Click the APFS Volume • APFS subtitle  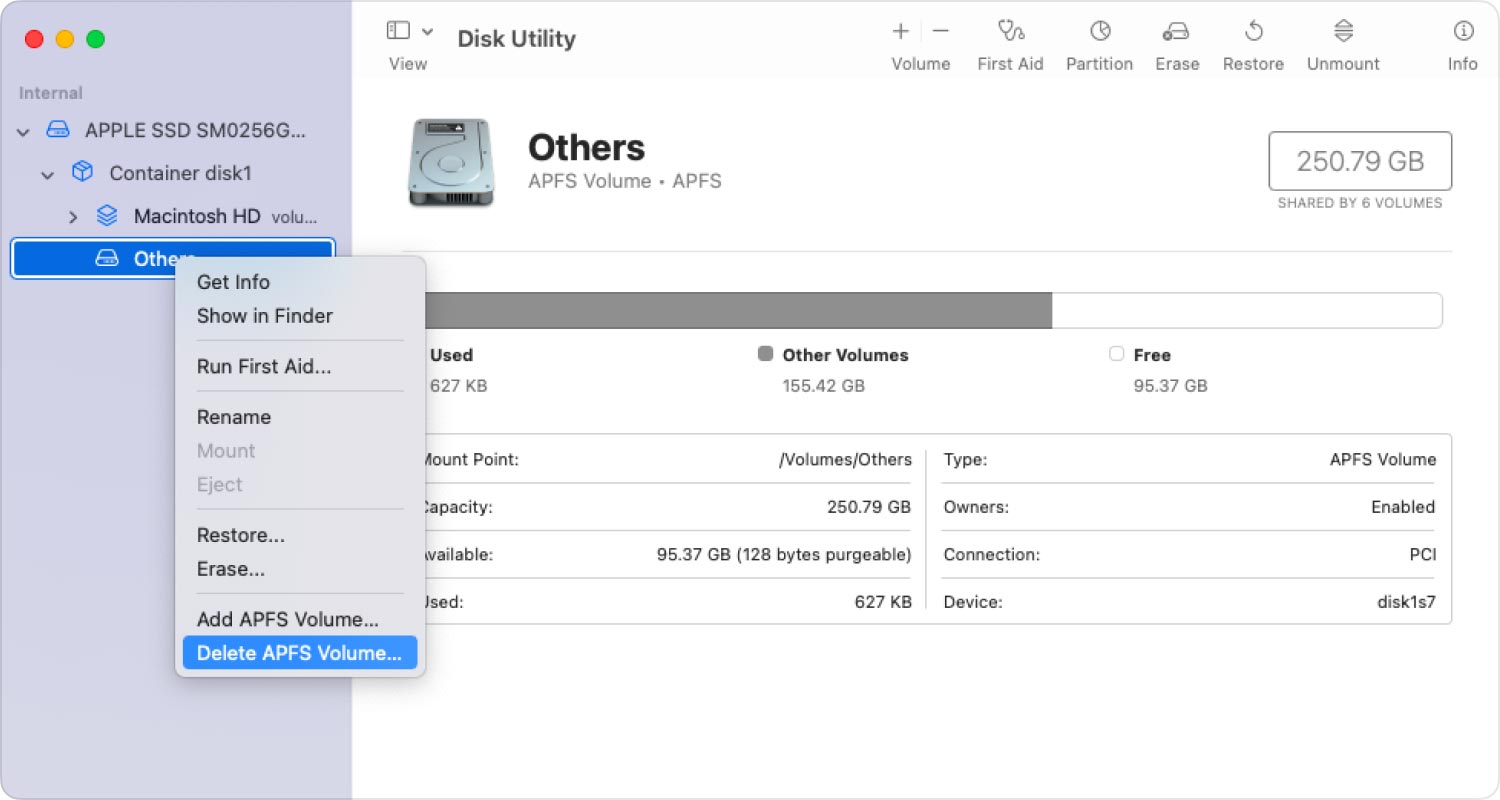tap(625, 181)
